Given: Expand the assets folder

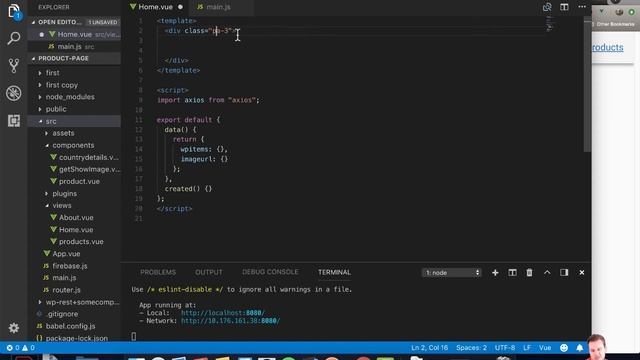Looking at the screenshot, I should pyautogui.click(x=63, y=133).
